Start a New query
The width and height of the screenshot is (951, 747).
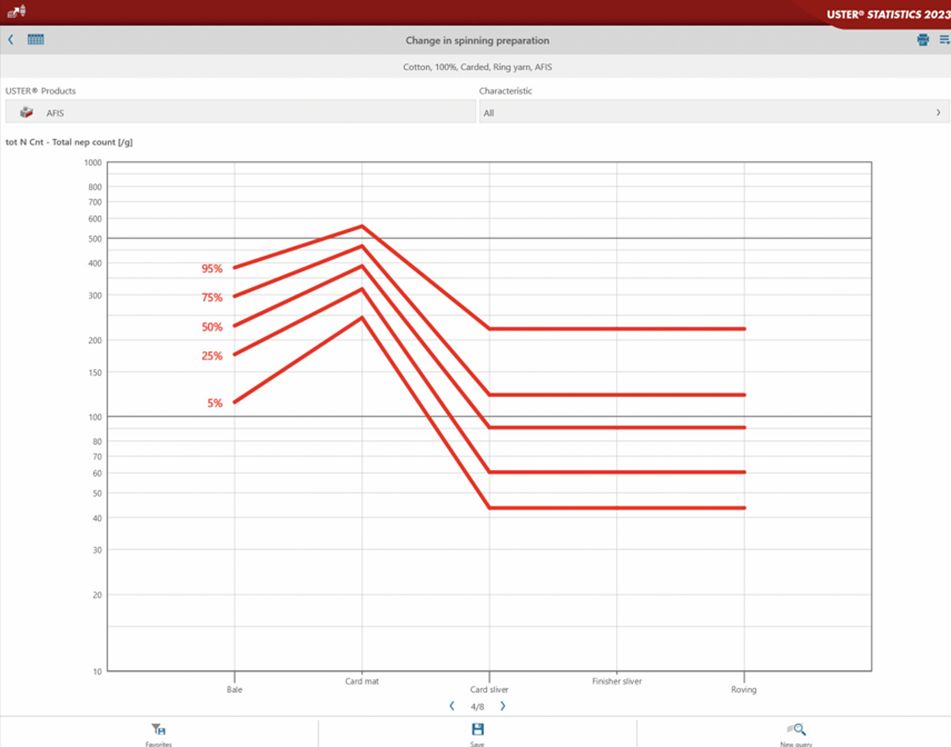pyautogui.click(x=796, y=734)
